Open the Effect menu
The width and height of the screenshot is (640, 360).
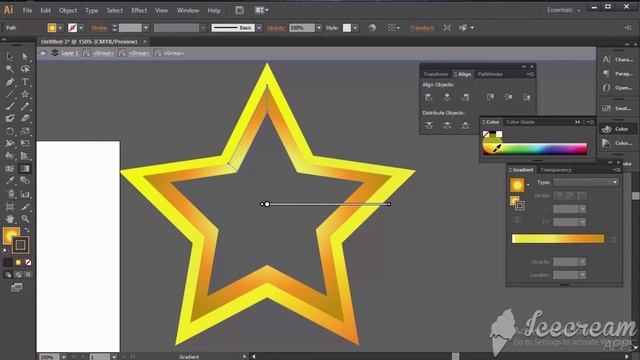point(139,11)
